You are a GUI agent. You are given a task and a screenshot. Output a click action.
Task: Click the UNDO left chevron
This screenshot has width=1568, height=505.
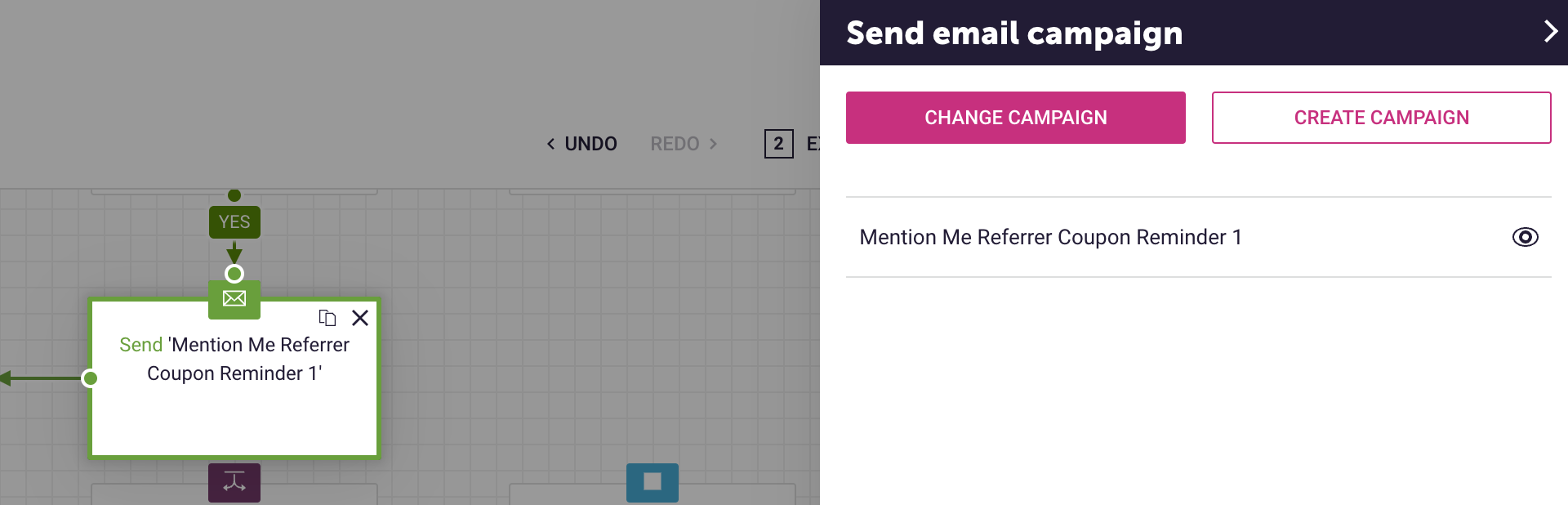pos(551,144)
